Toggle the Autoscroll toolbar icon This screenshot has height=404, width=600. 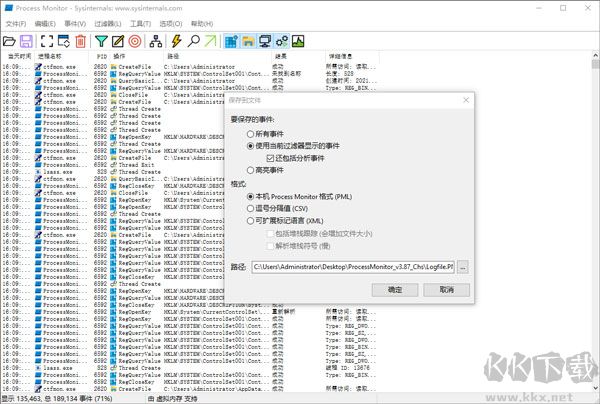[x=64, y=41]
